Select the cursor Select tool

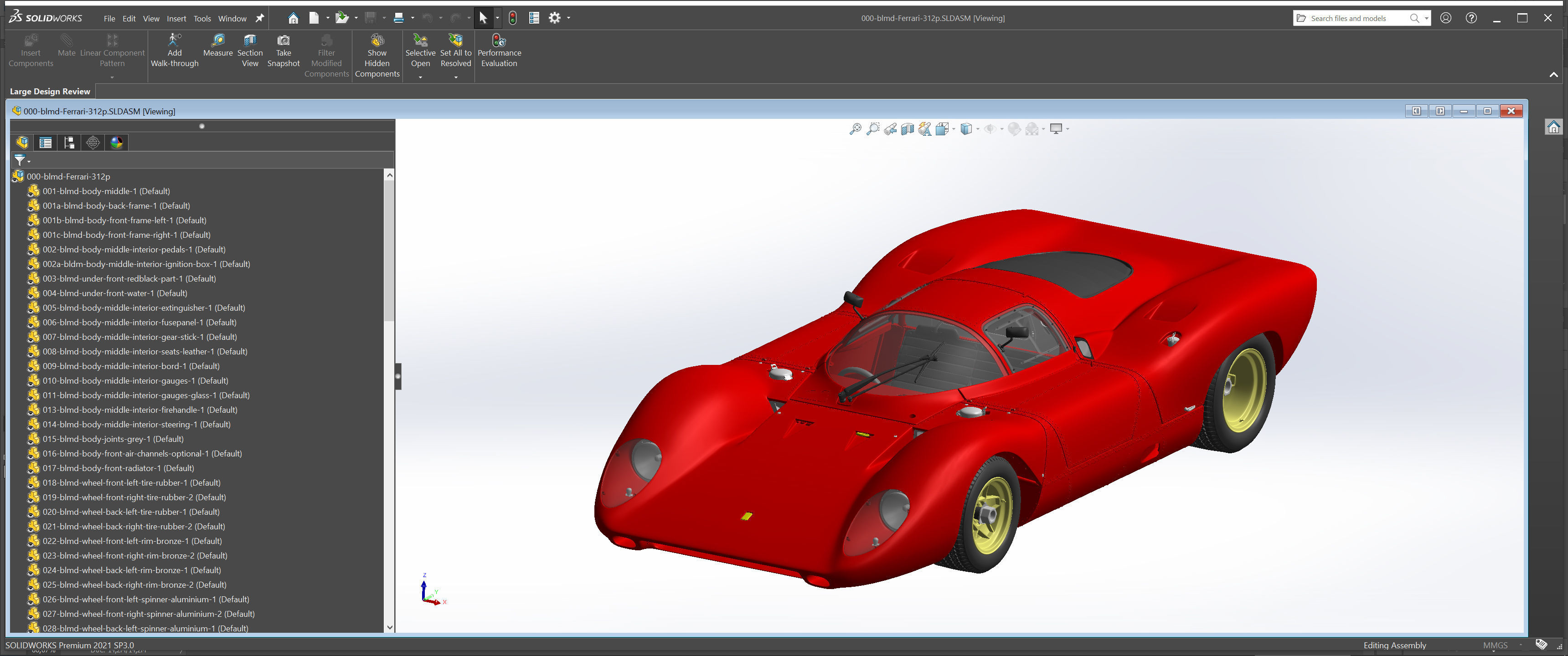[483, 18]
